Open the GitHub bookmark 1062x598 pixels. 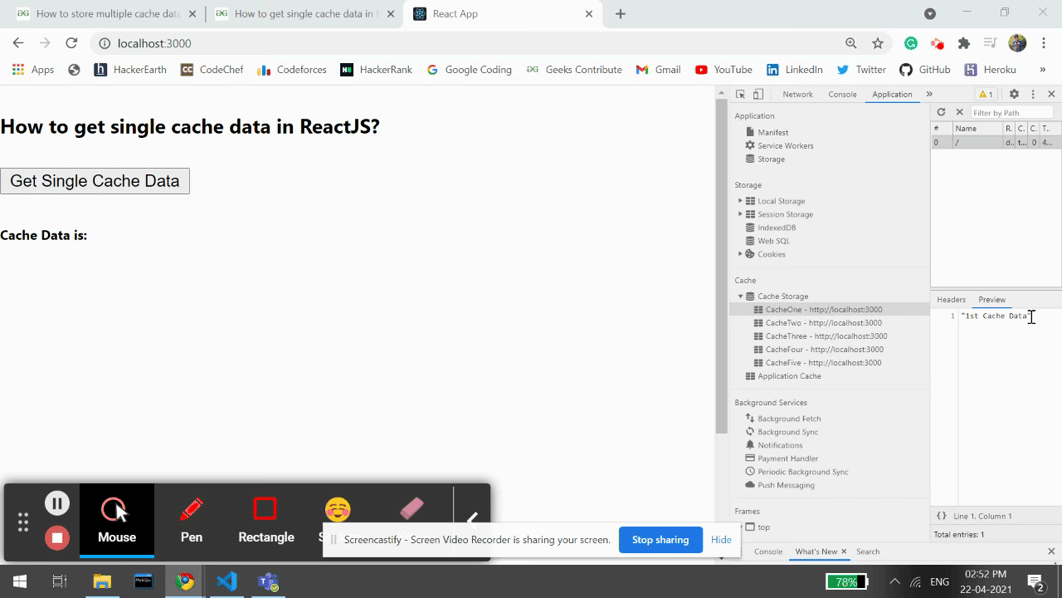point(925,70)
